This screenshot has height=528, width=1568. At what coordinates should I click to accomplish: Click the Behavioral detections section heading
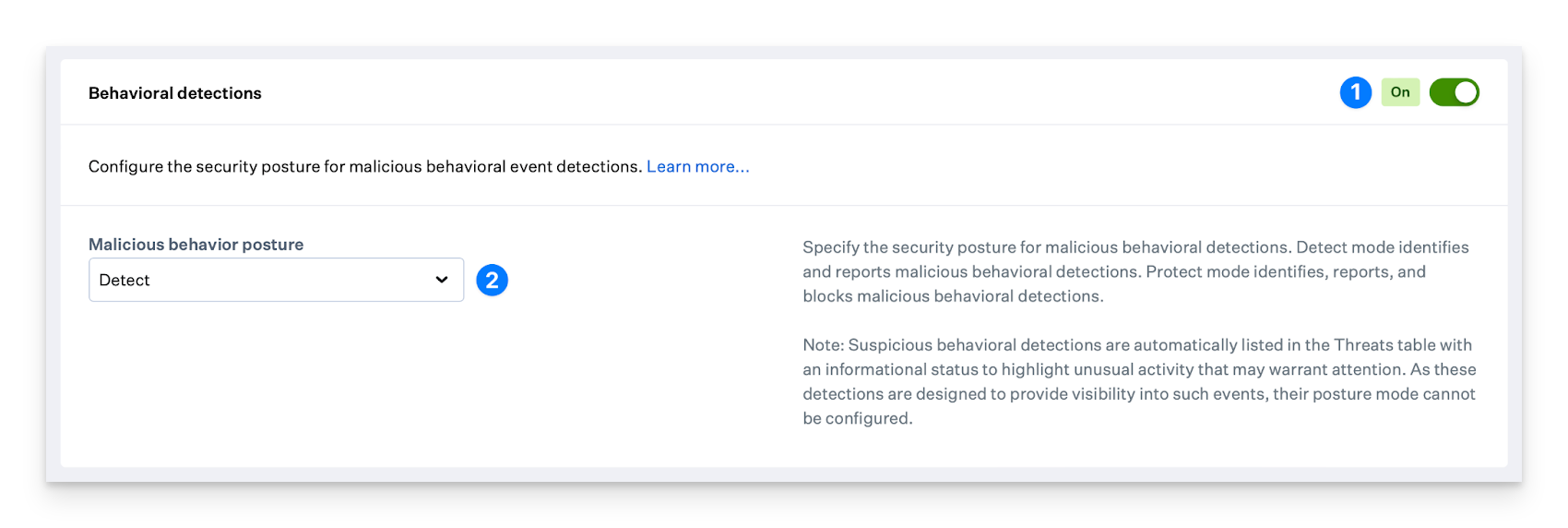(175, 93)
